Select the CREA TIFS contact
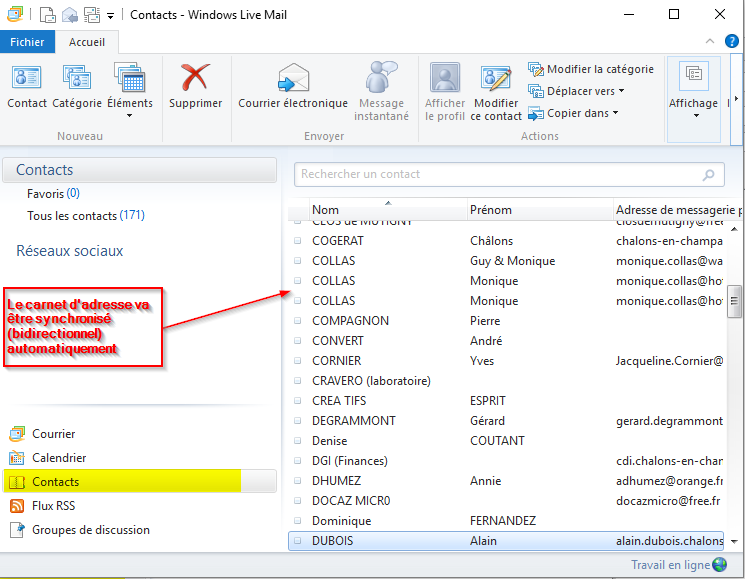The height and width of the screenshot is (579, 745). coord(506,400)
